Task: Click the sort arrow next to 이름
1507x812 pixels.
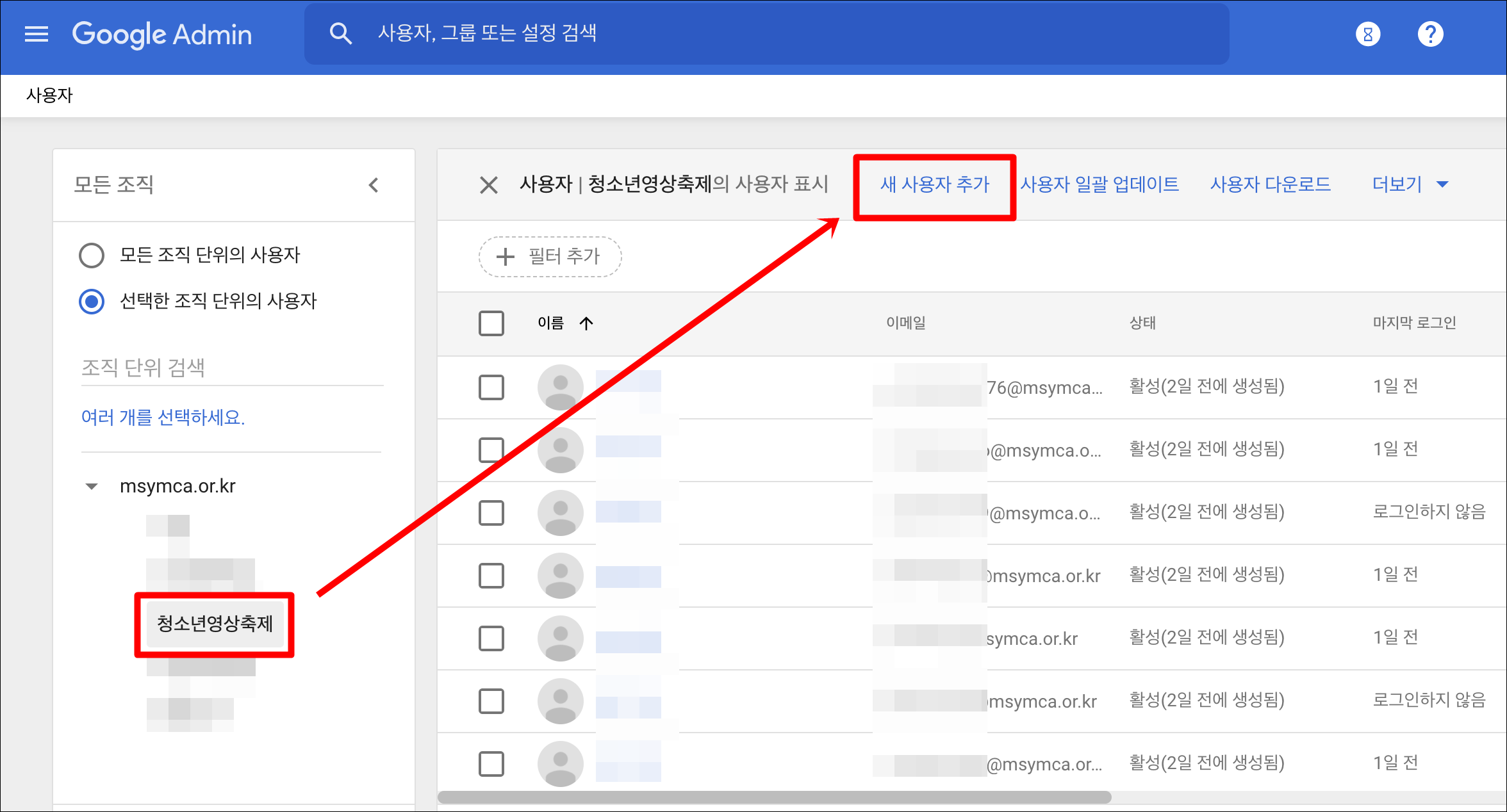Action: (586, 323)
